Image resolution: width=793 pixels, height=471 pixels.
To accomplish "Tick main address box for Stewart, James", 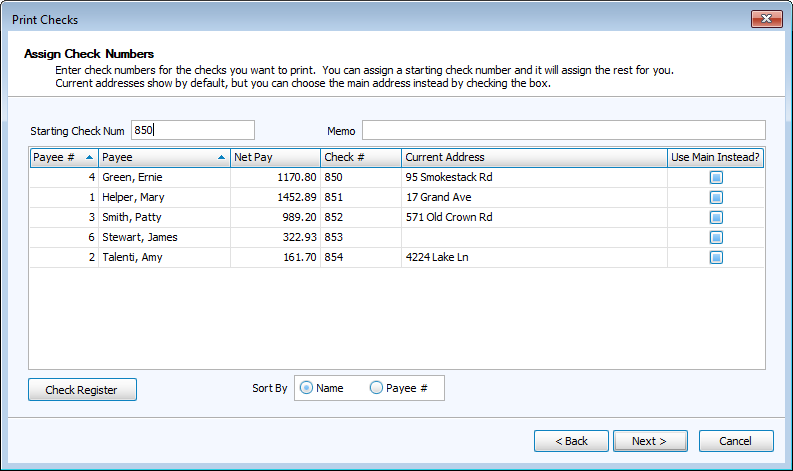I will click(716, 238).
